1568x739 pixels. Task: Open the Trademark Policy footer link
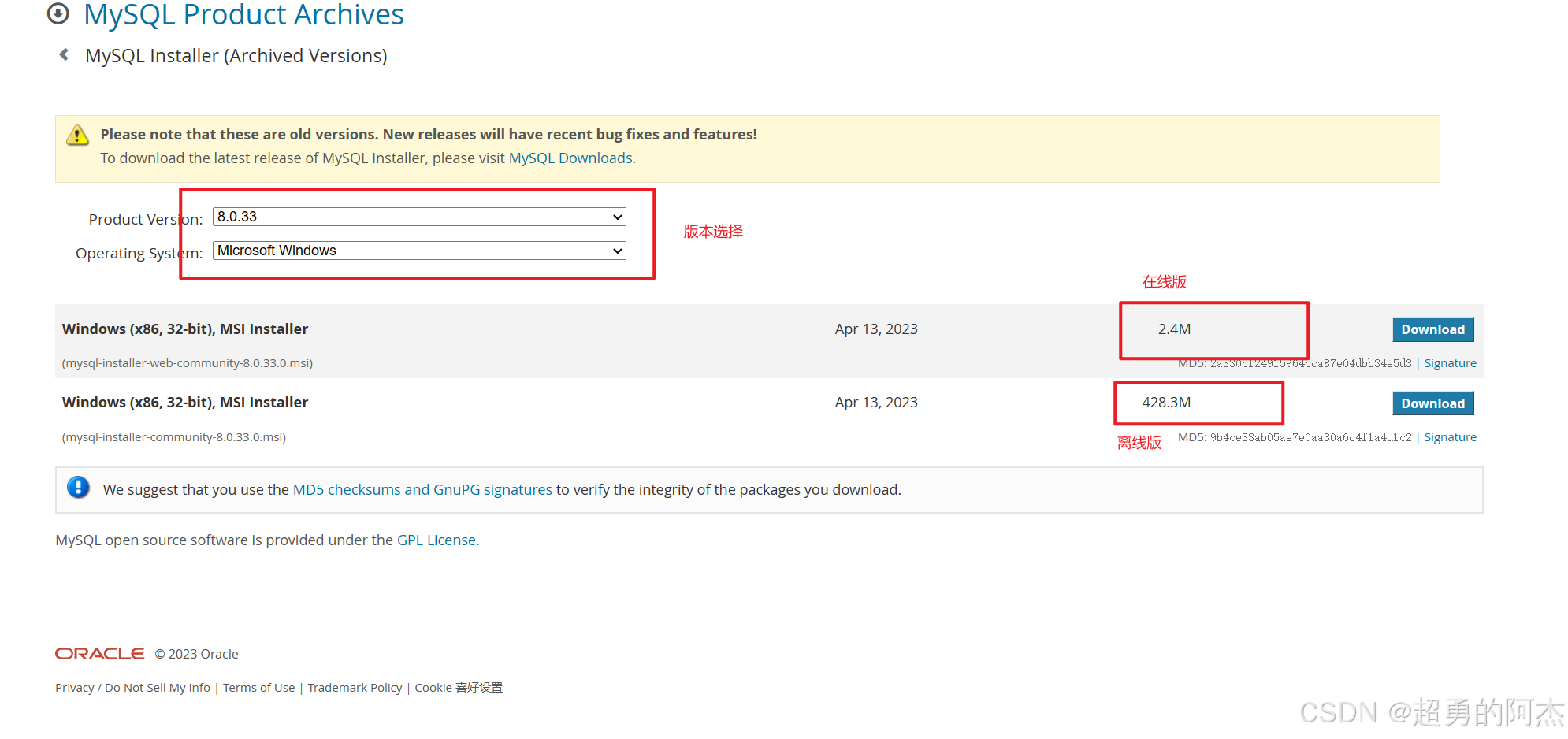click(x=355, y=688)
